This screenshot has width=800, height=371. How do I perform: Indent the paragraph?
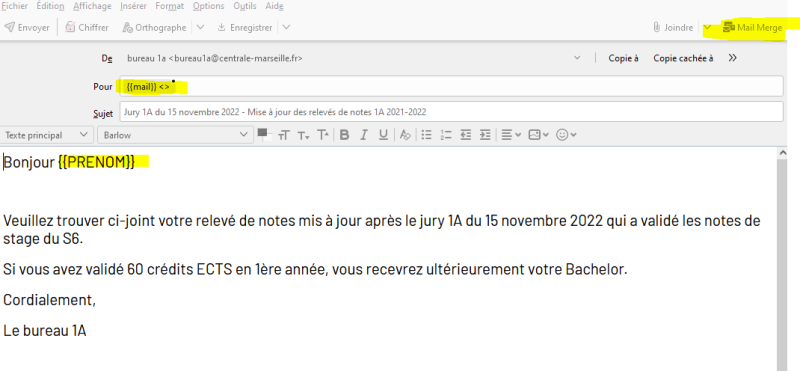485,135
